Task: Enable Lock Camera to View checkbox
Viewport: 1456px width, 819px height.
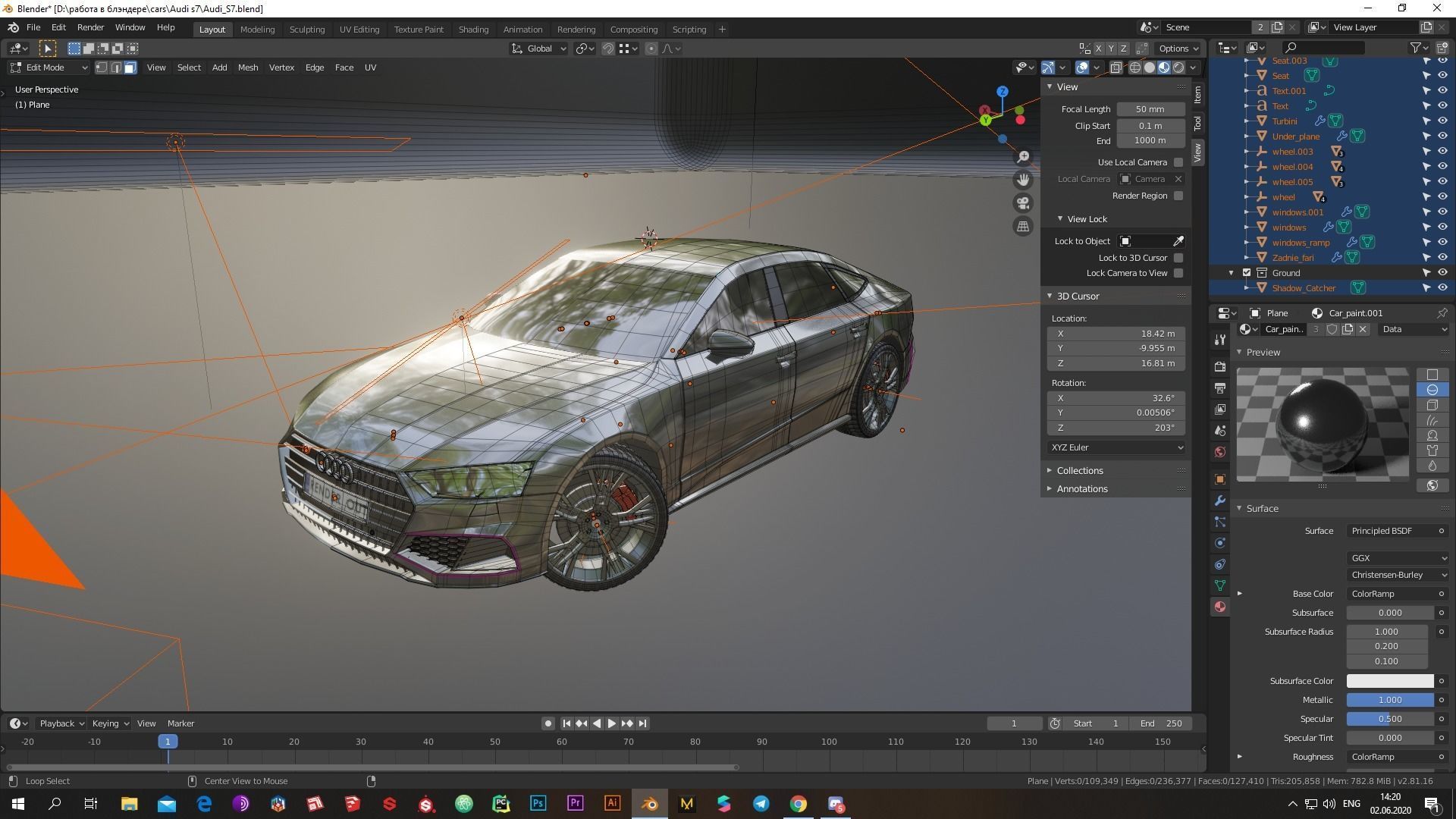Action: pyautogui.click(x=1178, y=273)
